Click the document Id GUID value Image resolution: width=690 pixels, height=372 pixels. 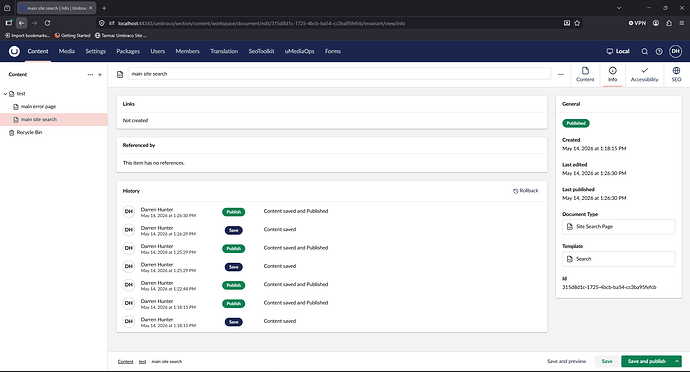pos(609,287)
